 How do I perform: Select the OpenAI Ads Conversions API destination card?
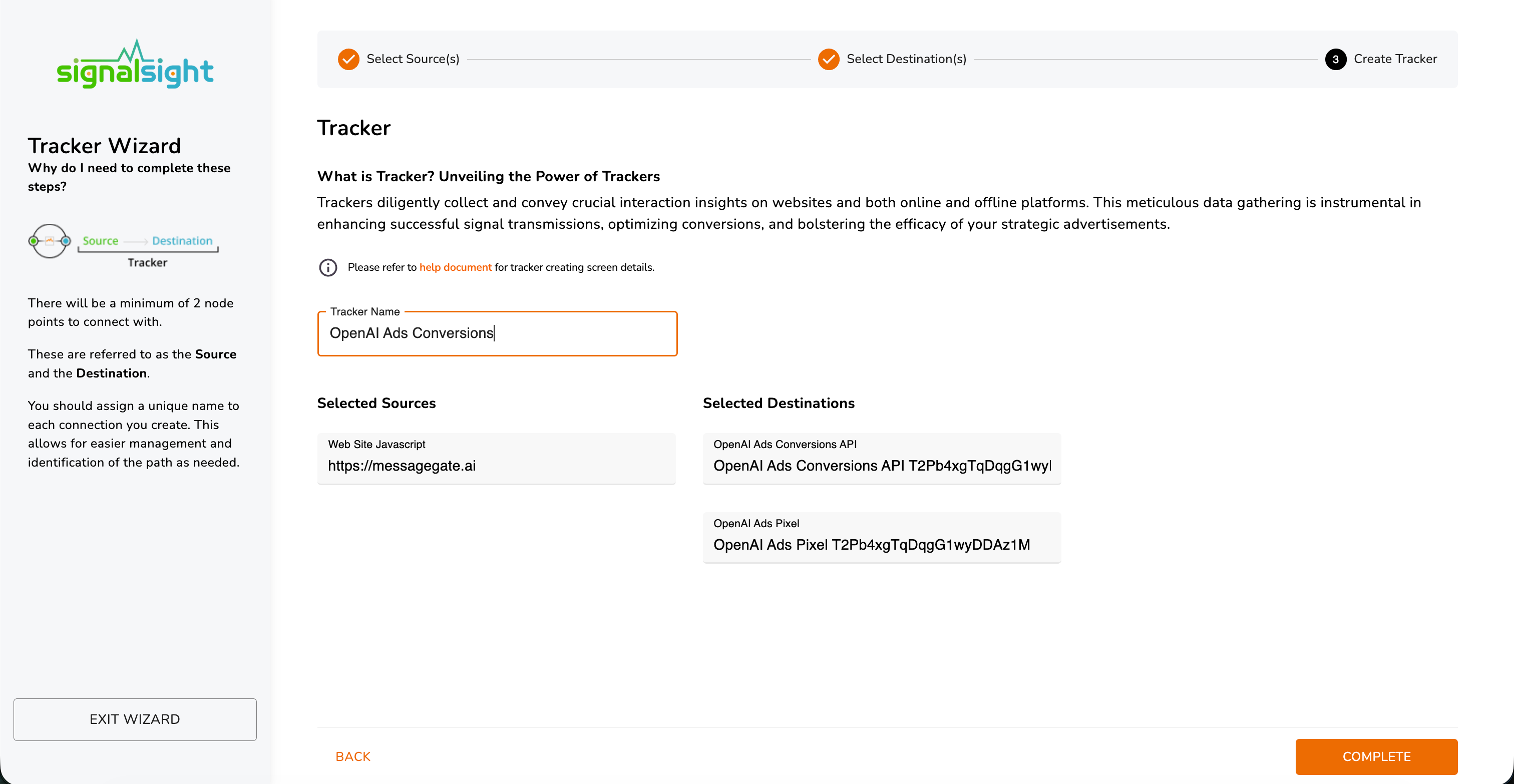[882, 459]
